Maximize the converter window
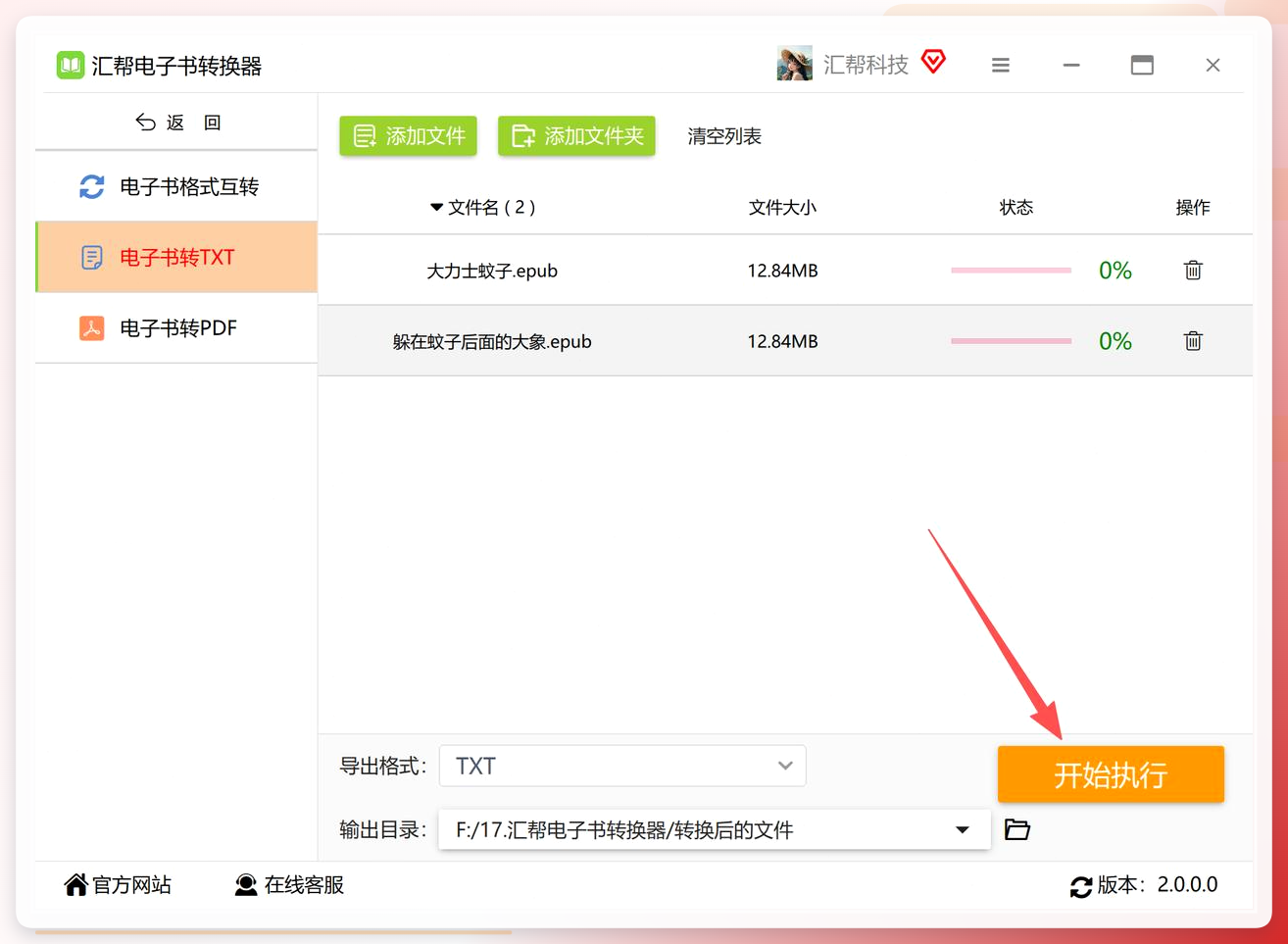The height and width of the screenshot is (944, 1288). pos(1142,65)
